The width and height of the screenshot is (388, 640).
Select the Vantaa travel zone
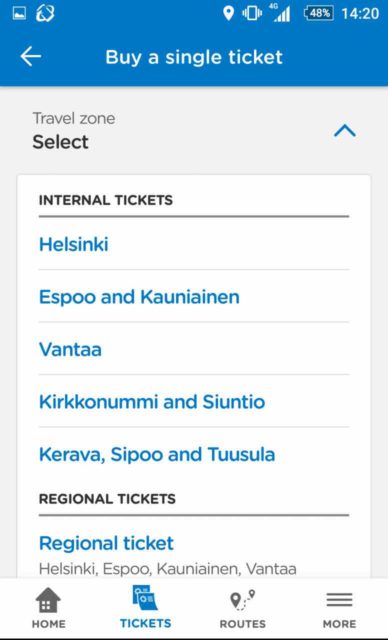tap(194, 349)
